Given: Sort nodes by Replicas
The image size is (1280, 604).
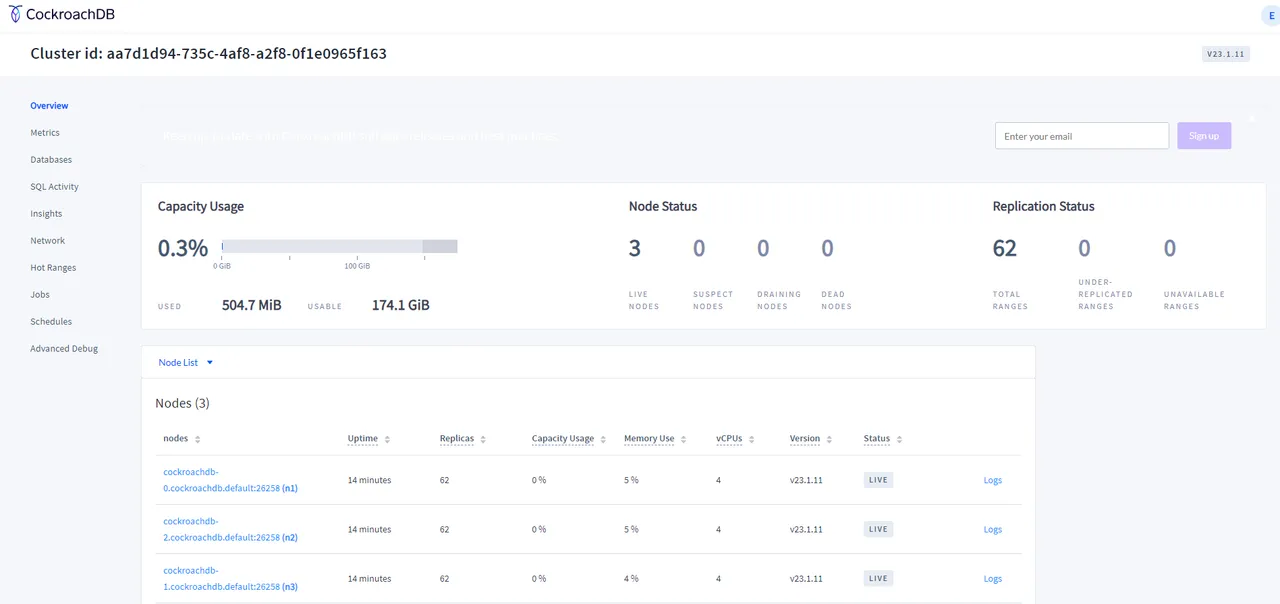Looking at the screenshot, I should (x=464, y=439).
